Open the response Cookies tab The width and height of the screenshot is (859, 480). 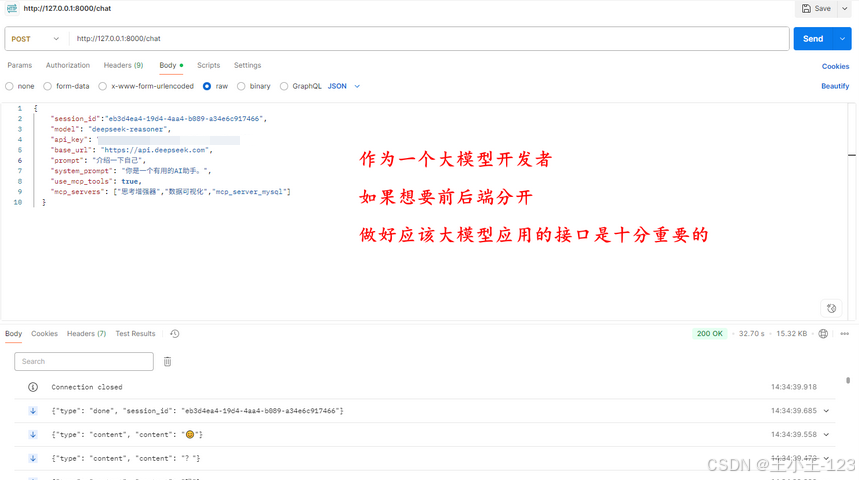(44, 334)
